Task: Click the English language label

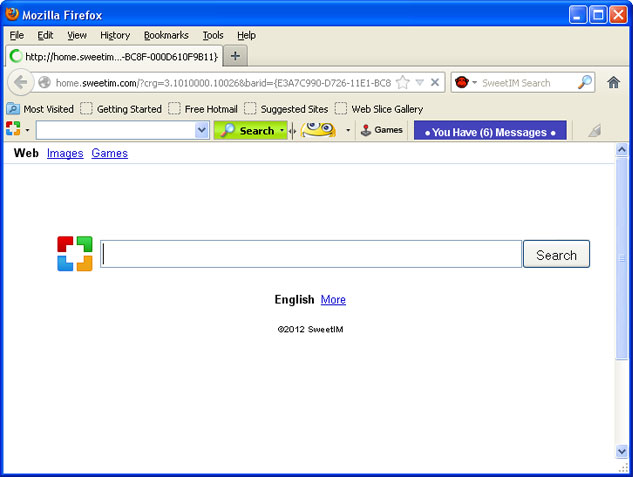Action: pyautogui.click(x=294, y=299)
